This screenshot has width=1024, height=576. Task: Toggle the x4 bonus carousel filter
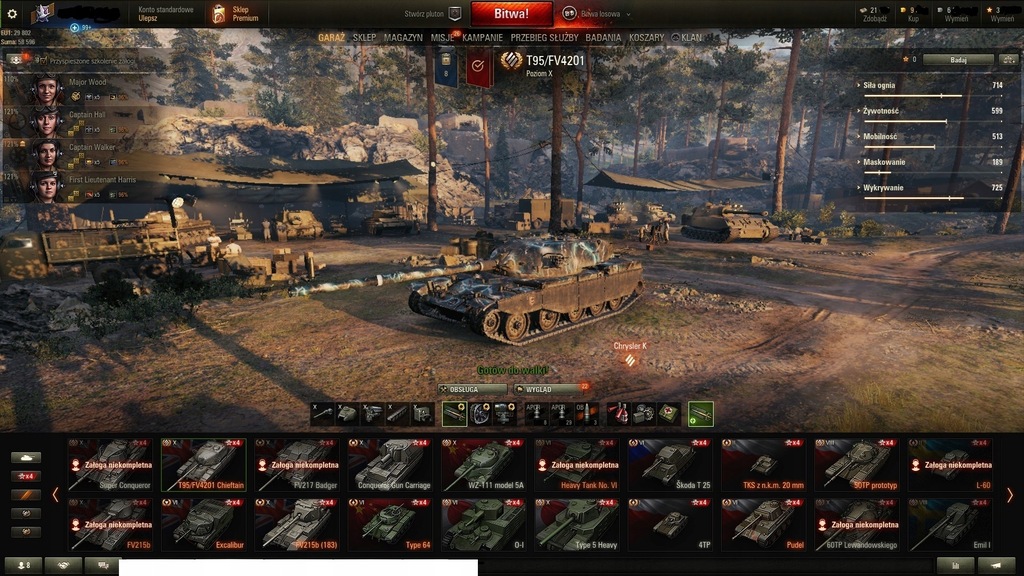pyautogui.click(x=26, y=476)
